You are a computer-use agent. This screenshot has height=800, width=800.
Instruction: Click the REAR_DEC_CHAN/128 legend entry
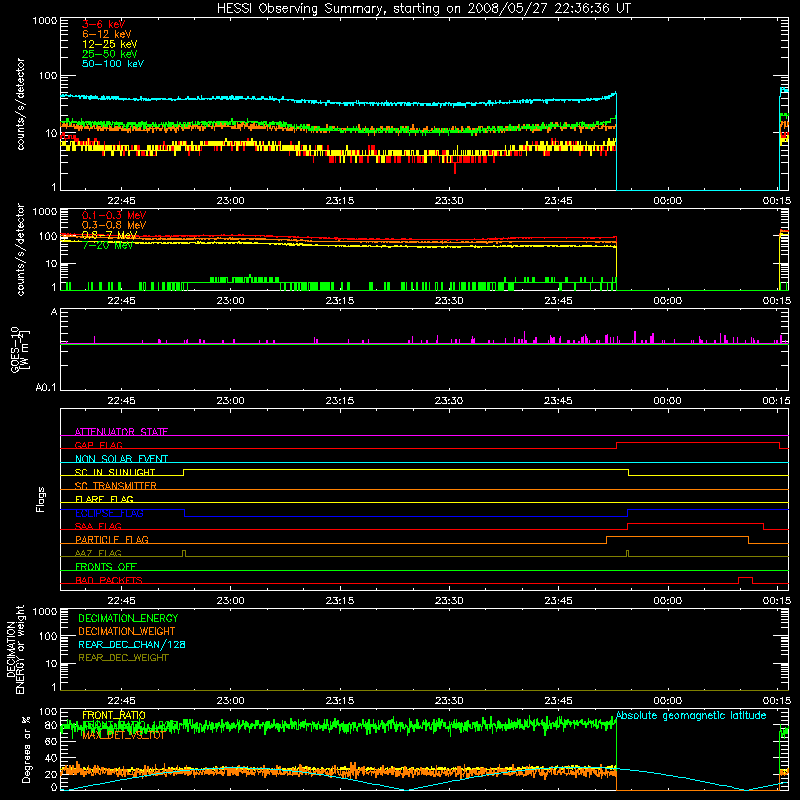click(132, 644)
